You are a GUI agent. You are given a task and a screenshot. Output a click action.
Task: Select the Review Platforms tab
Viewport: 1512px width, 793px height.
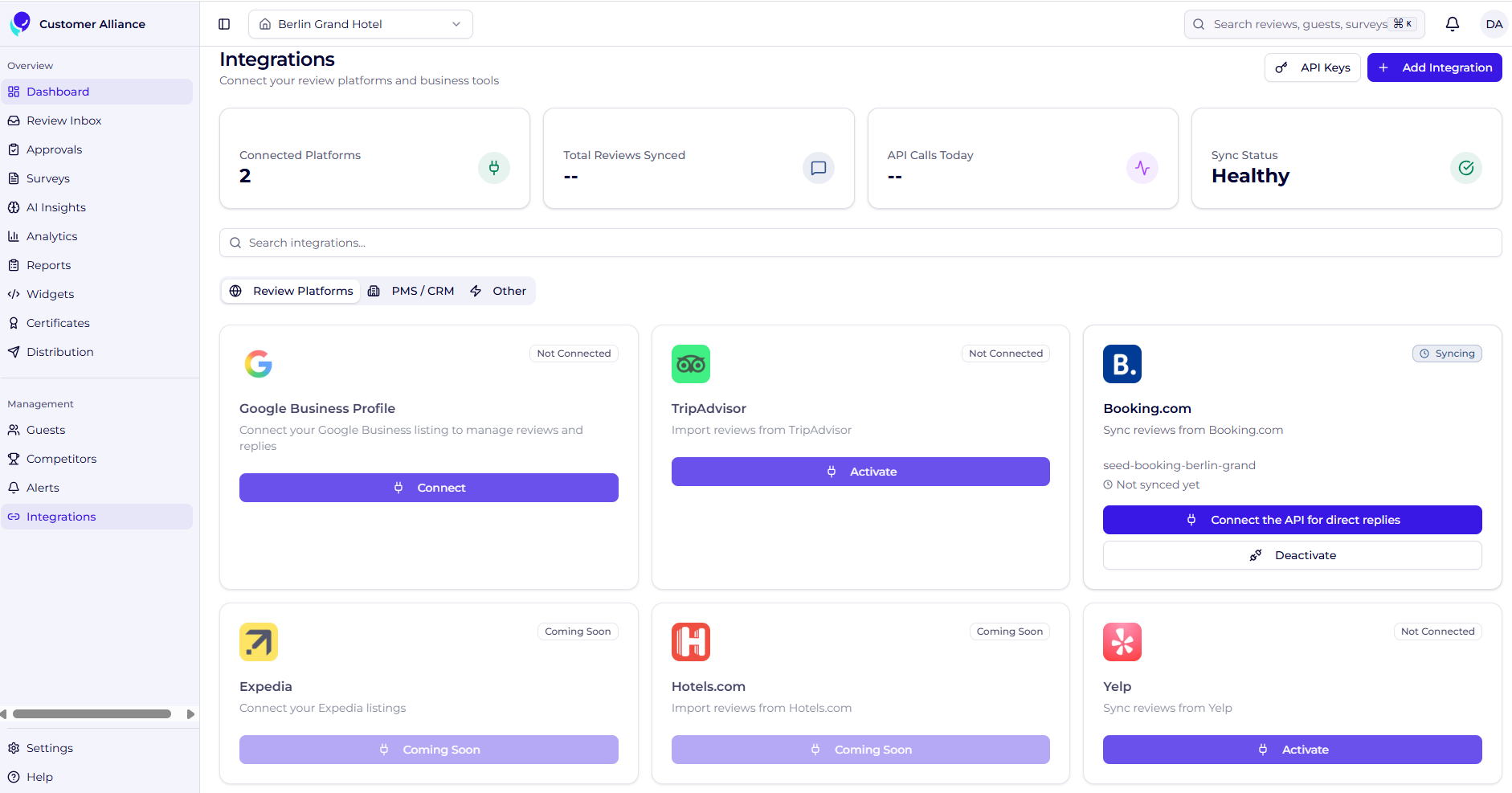pos(291,291)
